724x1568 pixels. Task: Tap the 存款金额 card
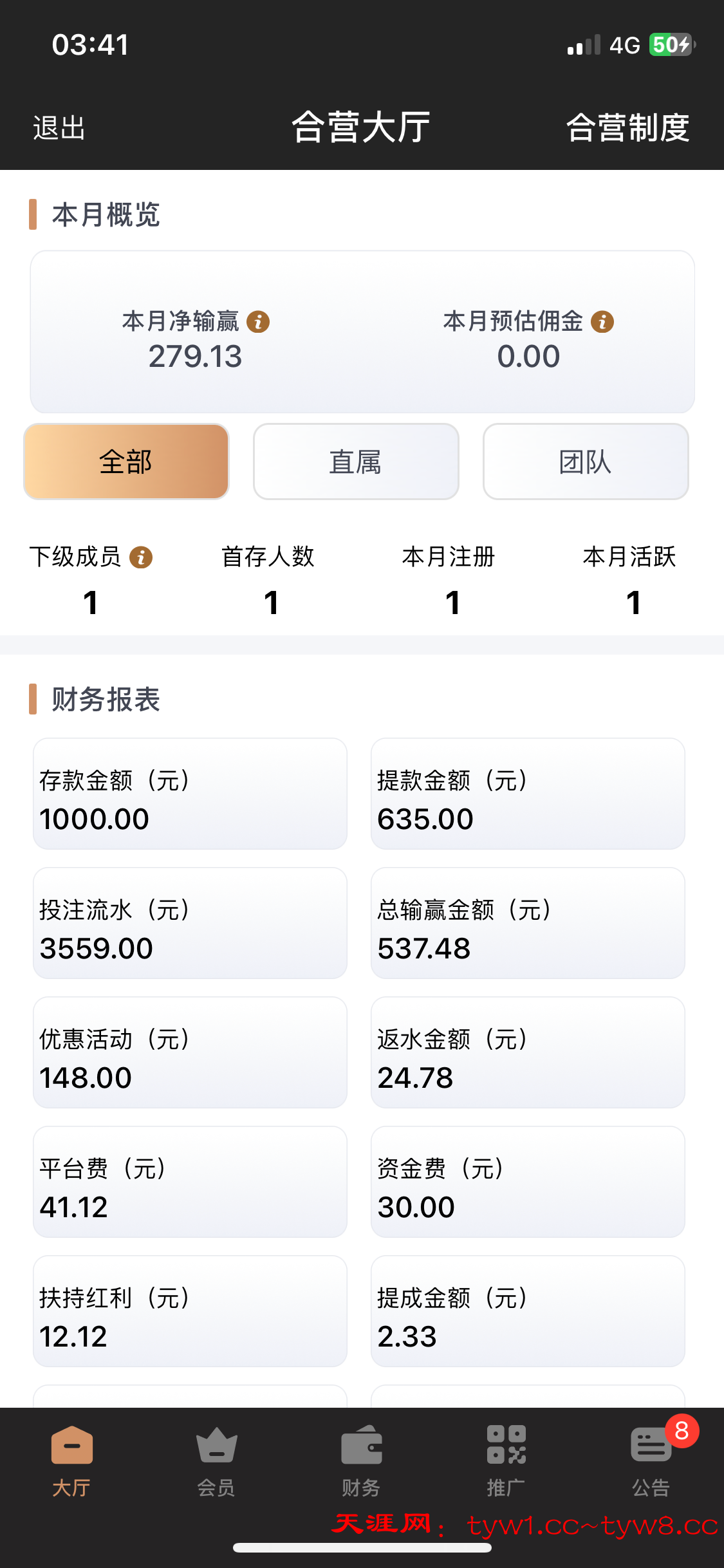coord(190,794)
